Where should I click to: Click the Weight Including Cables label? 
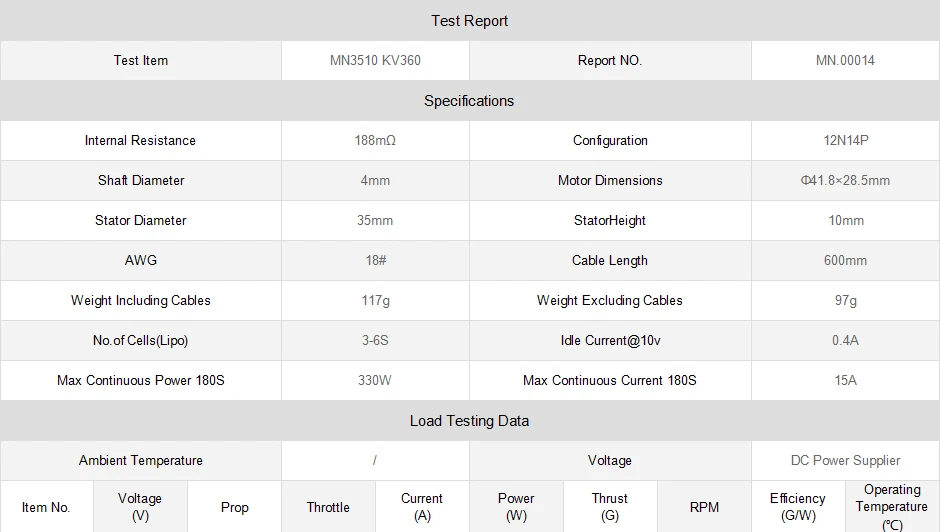(141, 300)
